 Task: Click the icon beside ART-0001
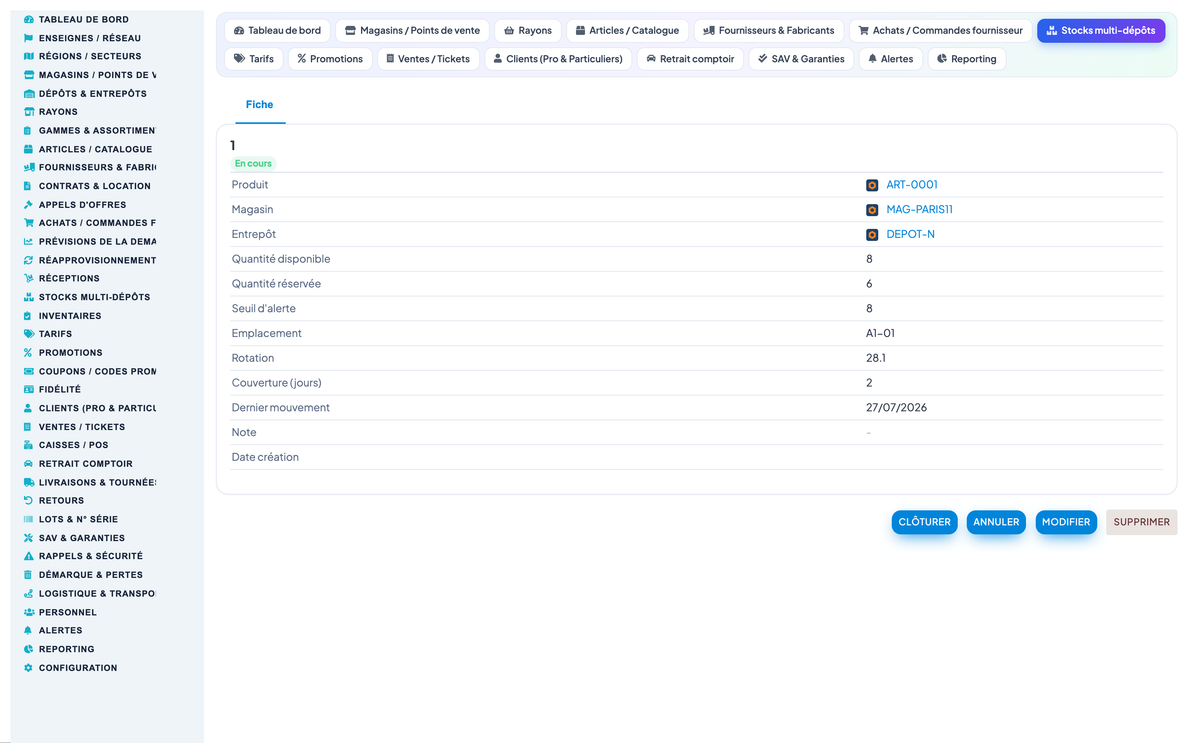point(872,185)
